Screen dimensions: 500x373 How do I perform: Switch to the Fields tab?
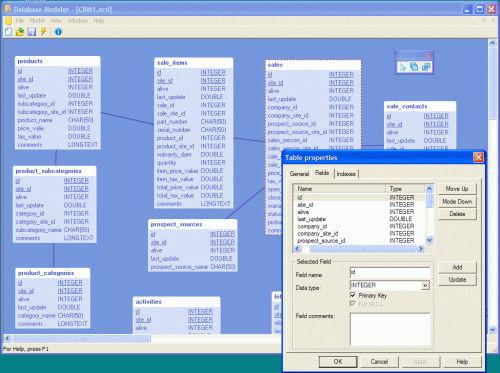(x=322, y=173)
